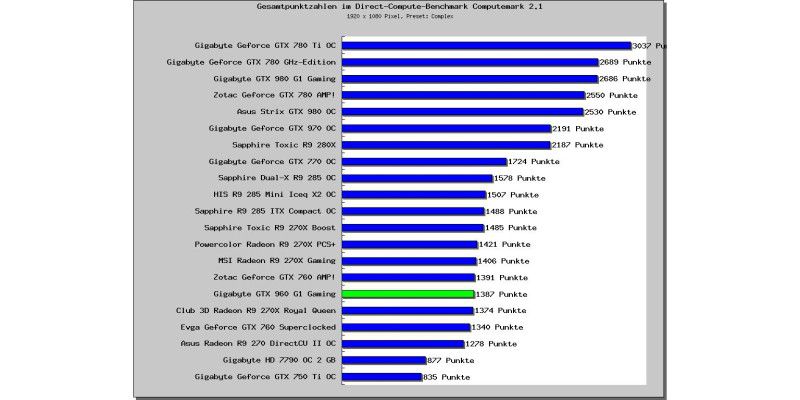Viewport: 800px width, 400px height.
Task: Click the blue bar for Evga GTX 760 Superclocked
Action: [406, 327]
